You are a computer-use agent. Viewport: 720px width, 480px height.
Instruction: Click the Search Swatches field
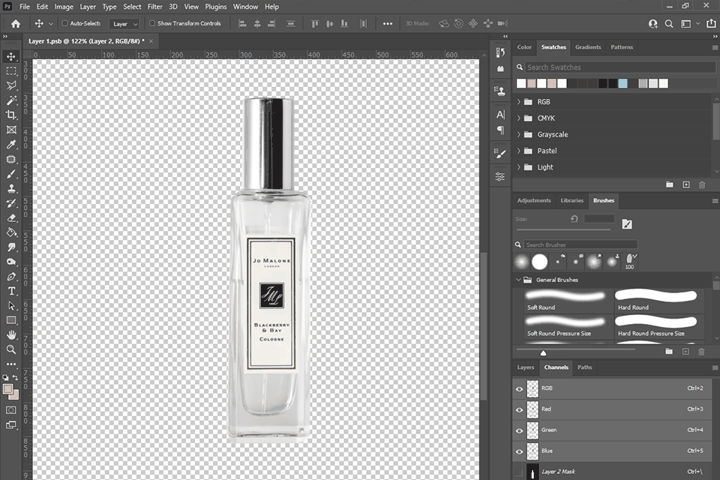point(620,68)
